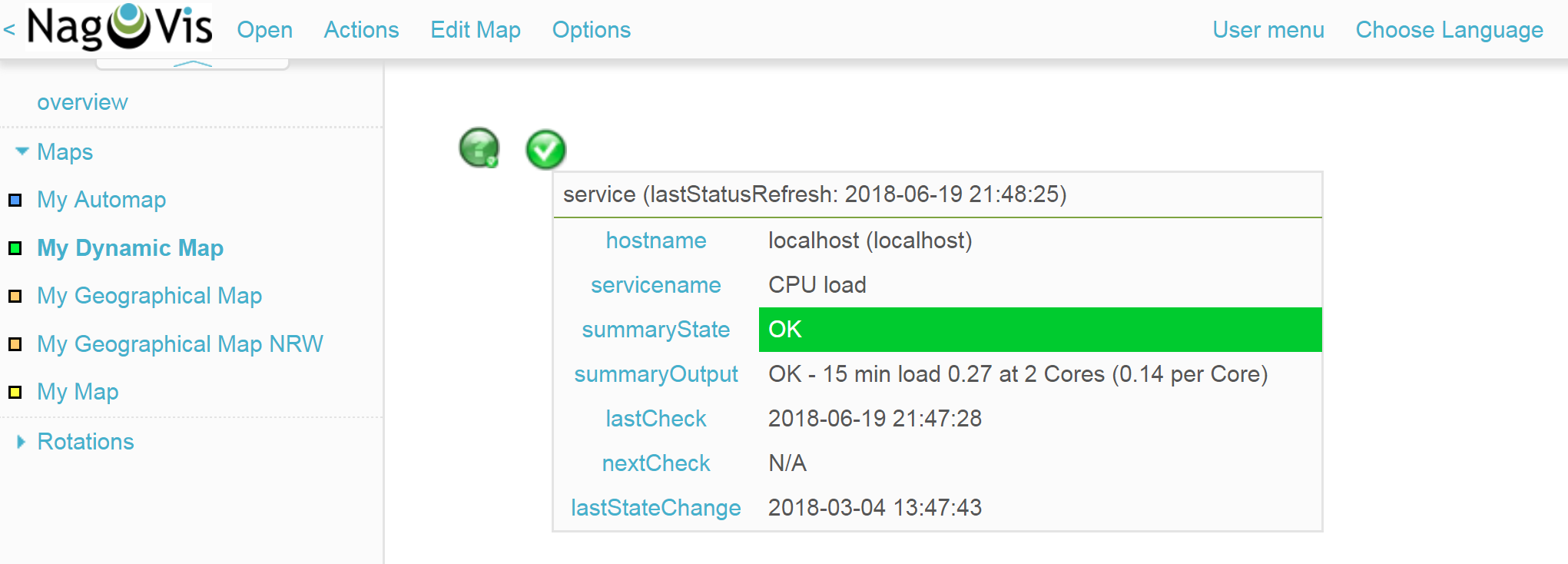Click the question mark host status icon
Viewport: 1568px width, 564px height.
(479, 148)
